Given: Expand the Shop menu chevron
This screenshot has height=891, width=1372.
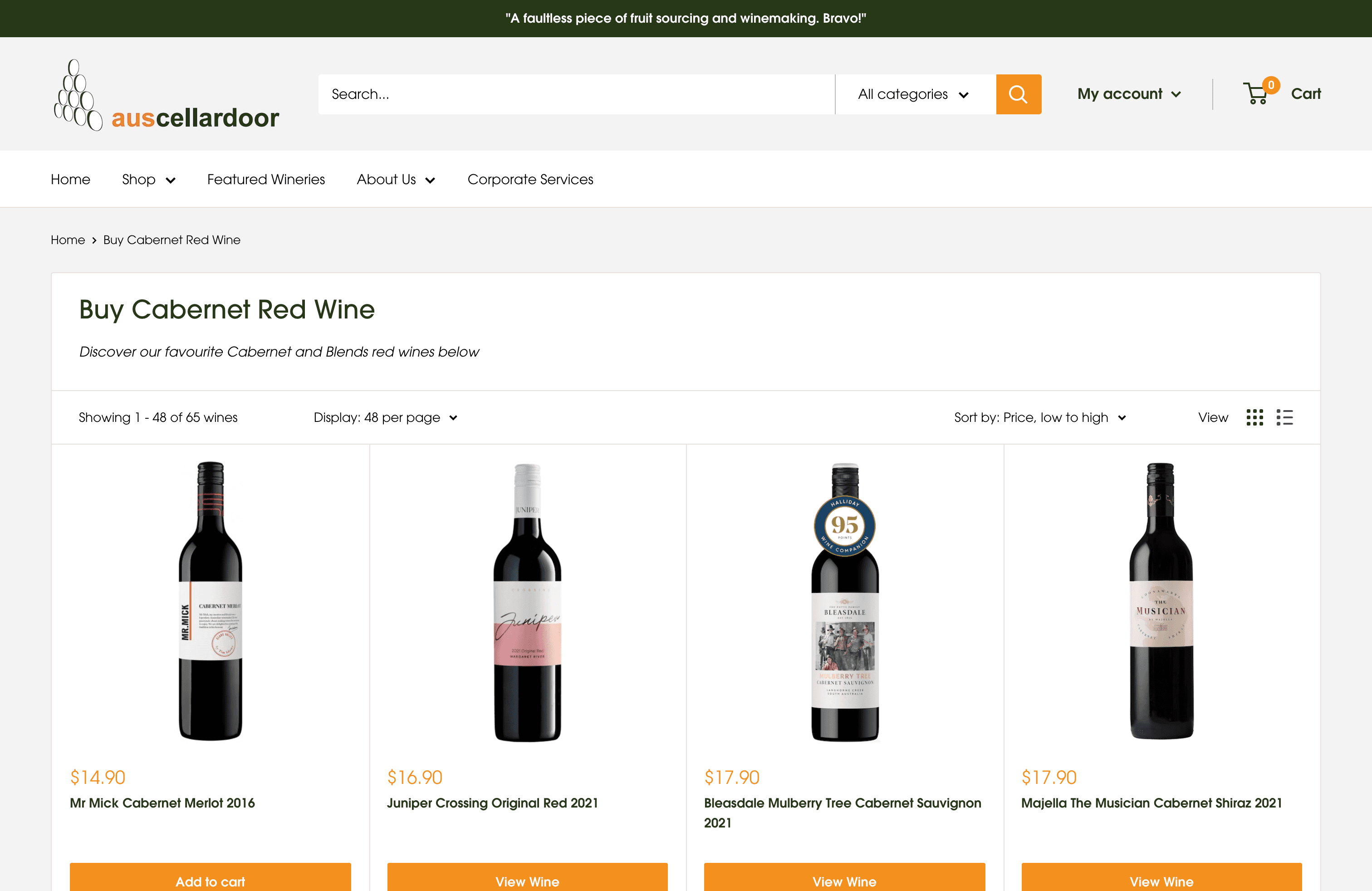Looking at the screenshot, I should [170, 181].
